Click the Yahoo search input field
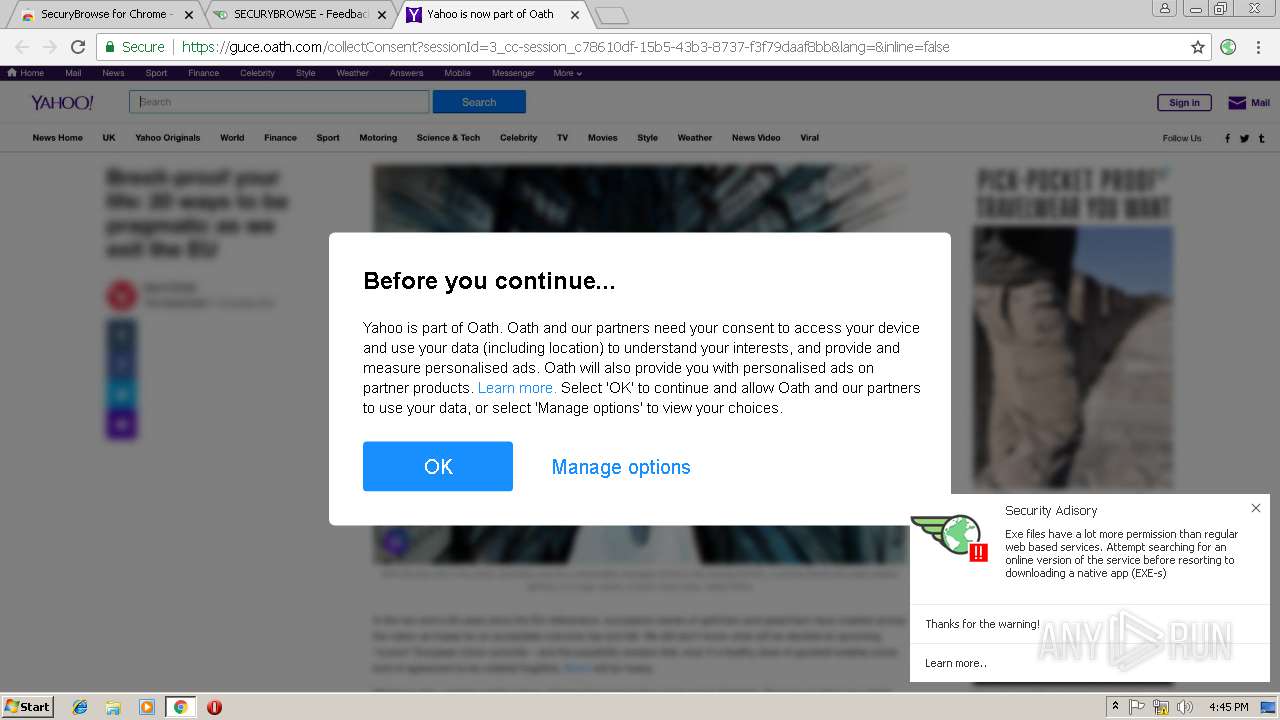This screenshot has width=1280, height=720. click(x=279, y=102)
